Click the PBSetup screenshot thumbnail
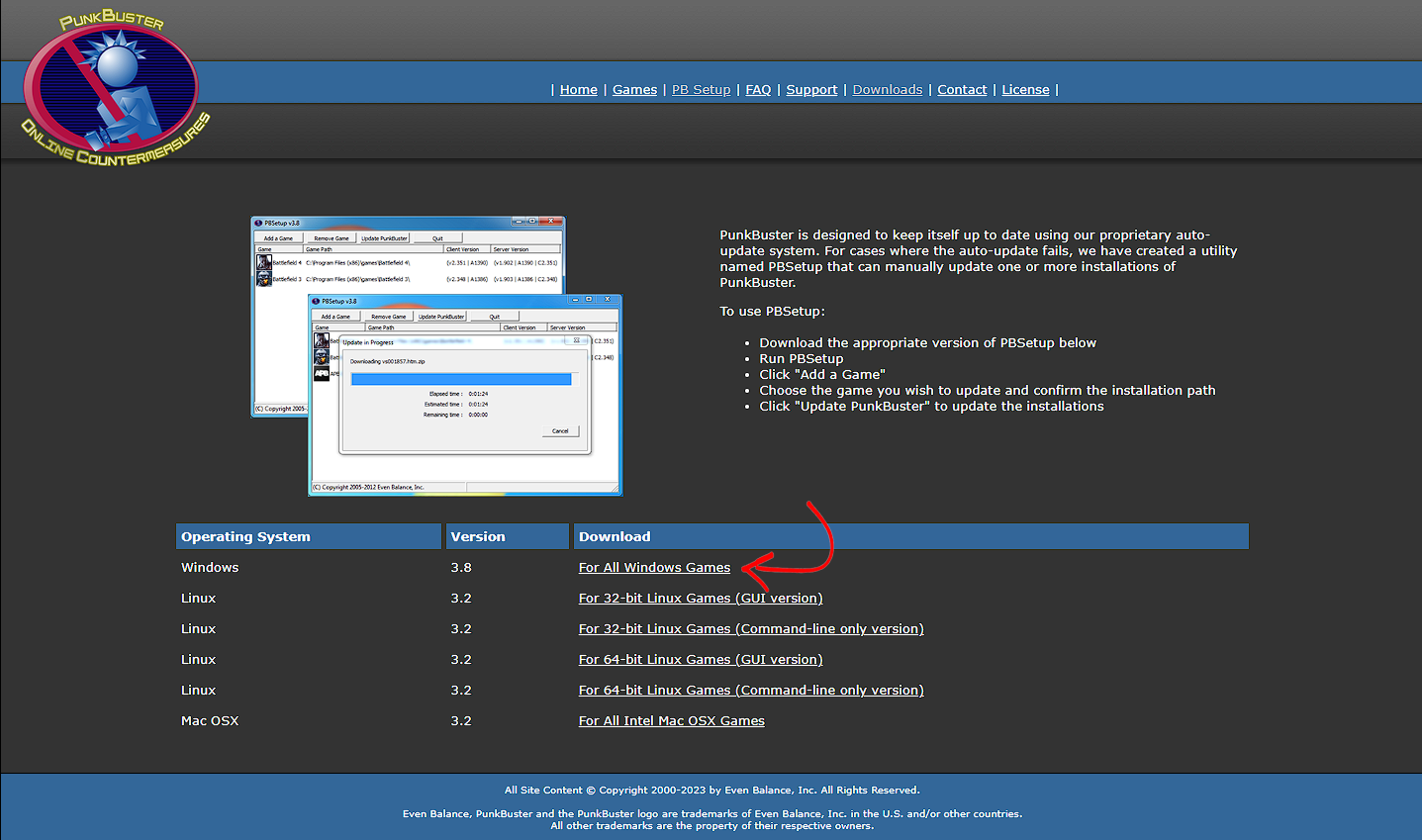1422x840 pixels. coord(436,355)
